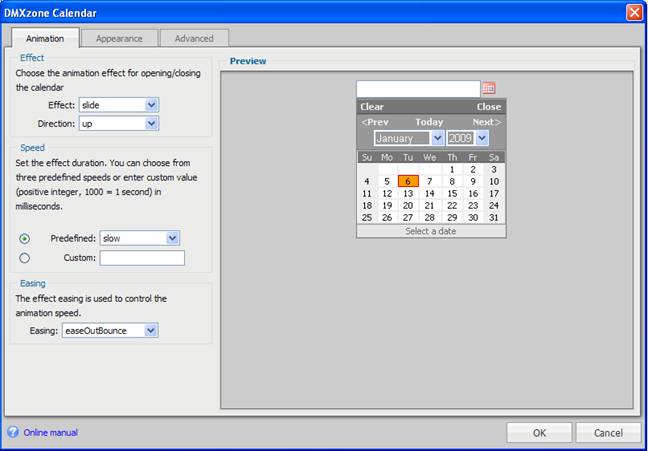Select day 27 in the calendar
The height and width of the screenshot is (451, 648).
coord(408,217)
